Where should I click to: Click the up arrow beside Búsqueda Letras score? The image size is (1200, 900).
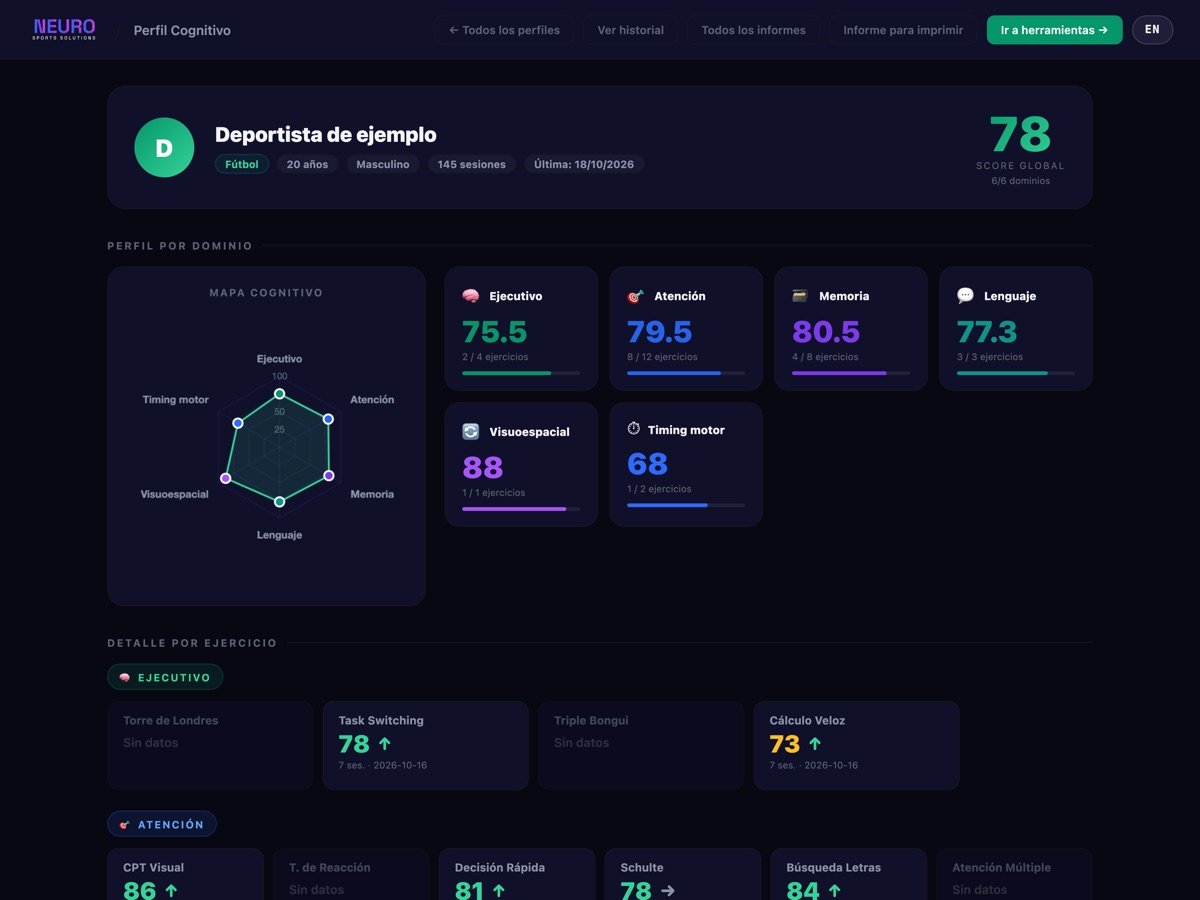pos(835,890)
